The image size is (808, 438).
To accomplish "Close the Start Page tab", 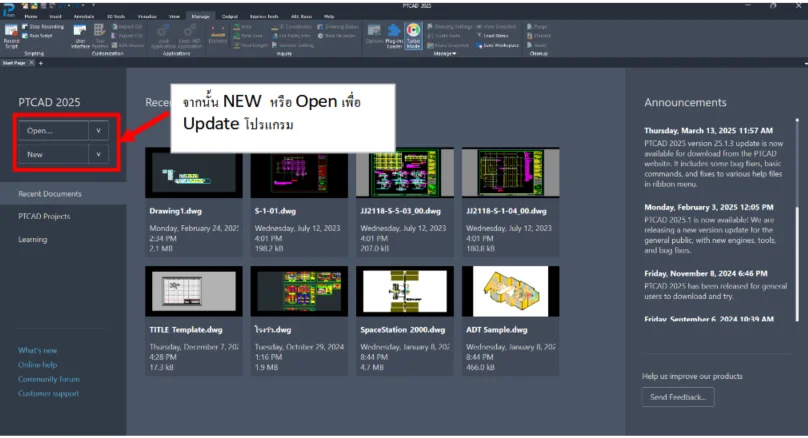I will pyautogui.click(x=31, y=63).
